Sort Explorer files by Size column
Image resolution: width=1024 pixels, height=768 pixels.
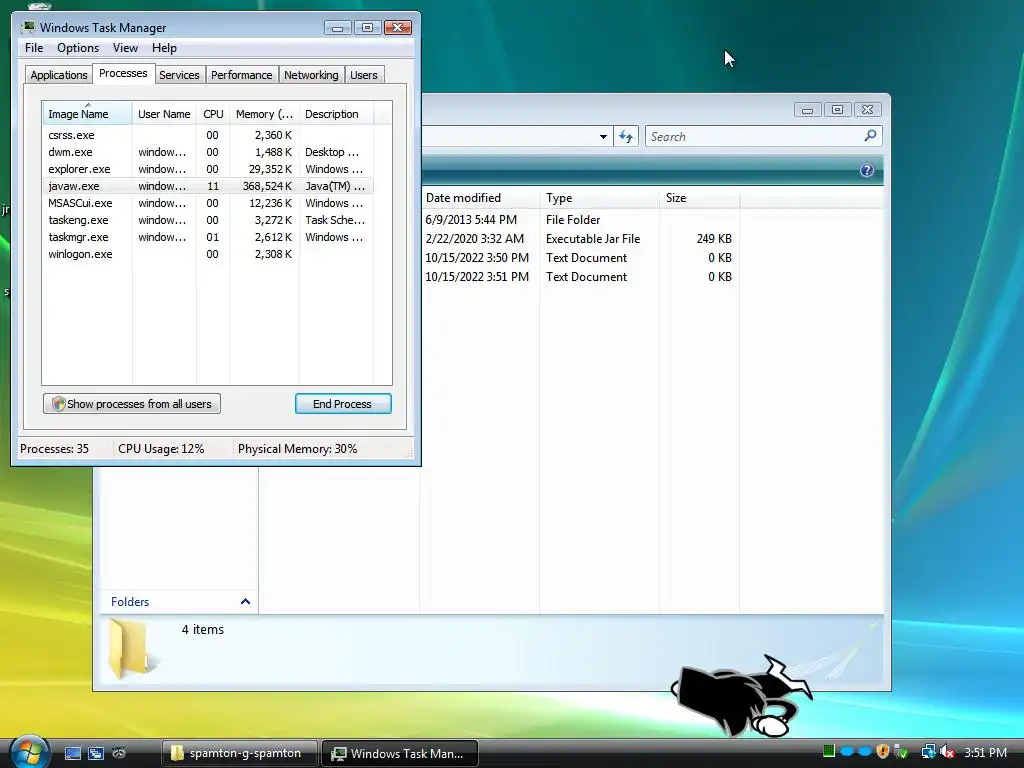[x=699, y=198]
